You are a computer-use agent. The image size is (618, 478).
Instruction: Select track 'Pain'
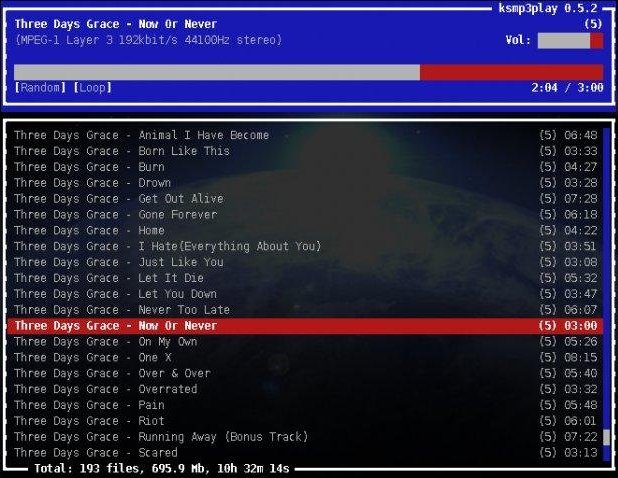point(305,405)
